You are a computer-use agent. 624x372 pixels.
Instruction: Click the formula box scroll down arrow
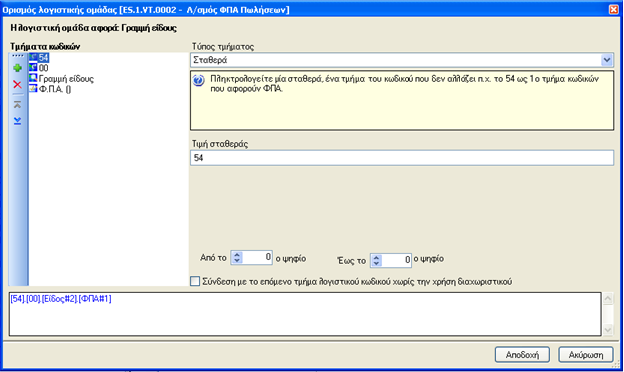(608, 329)
